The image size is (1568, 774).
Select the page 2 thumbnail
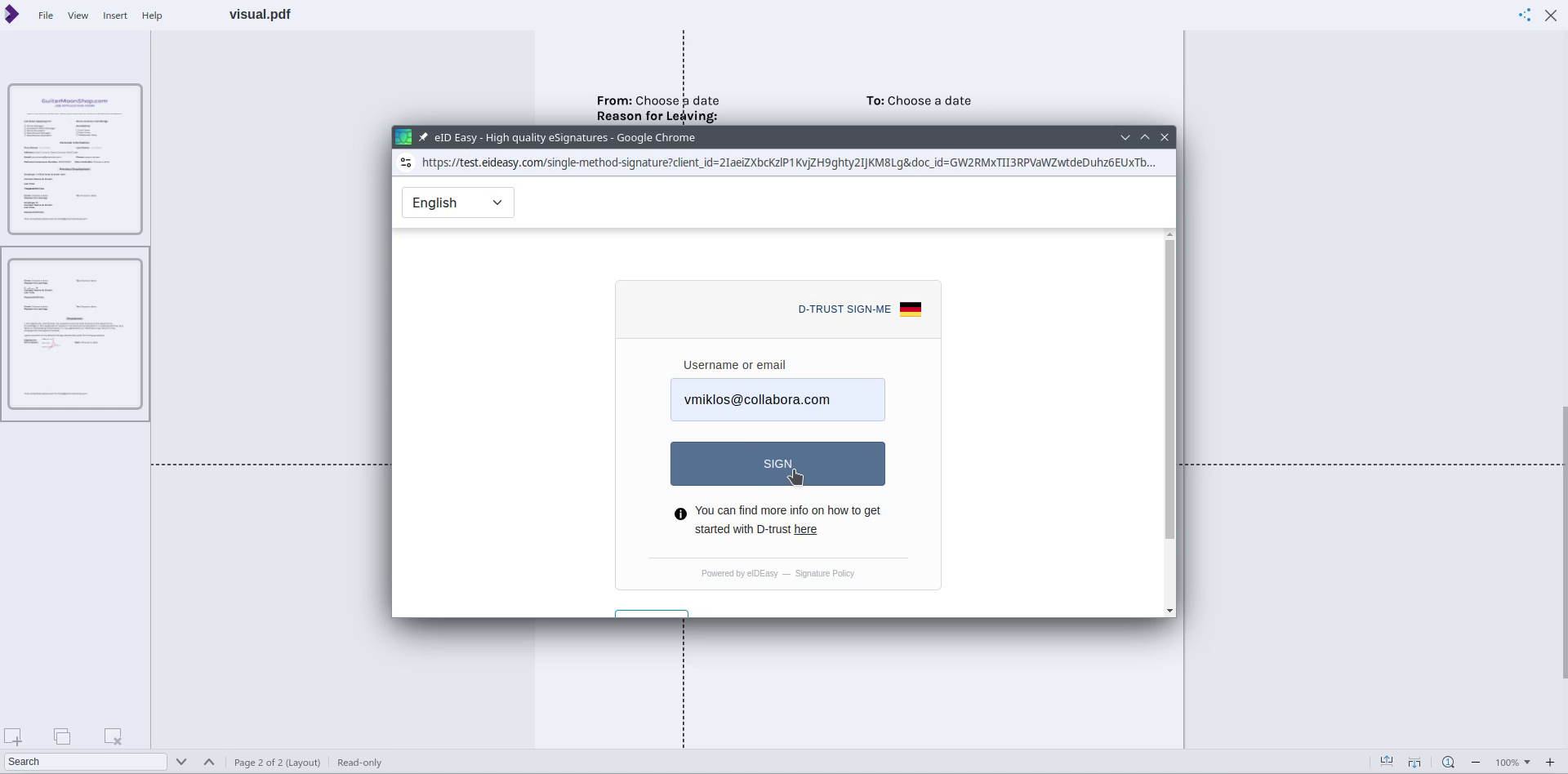tap(75, 334)
